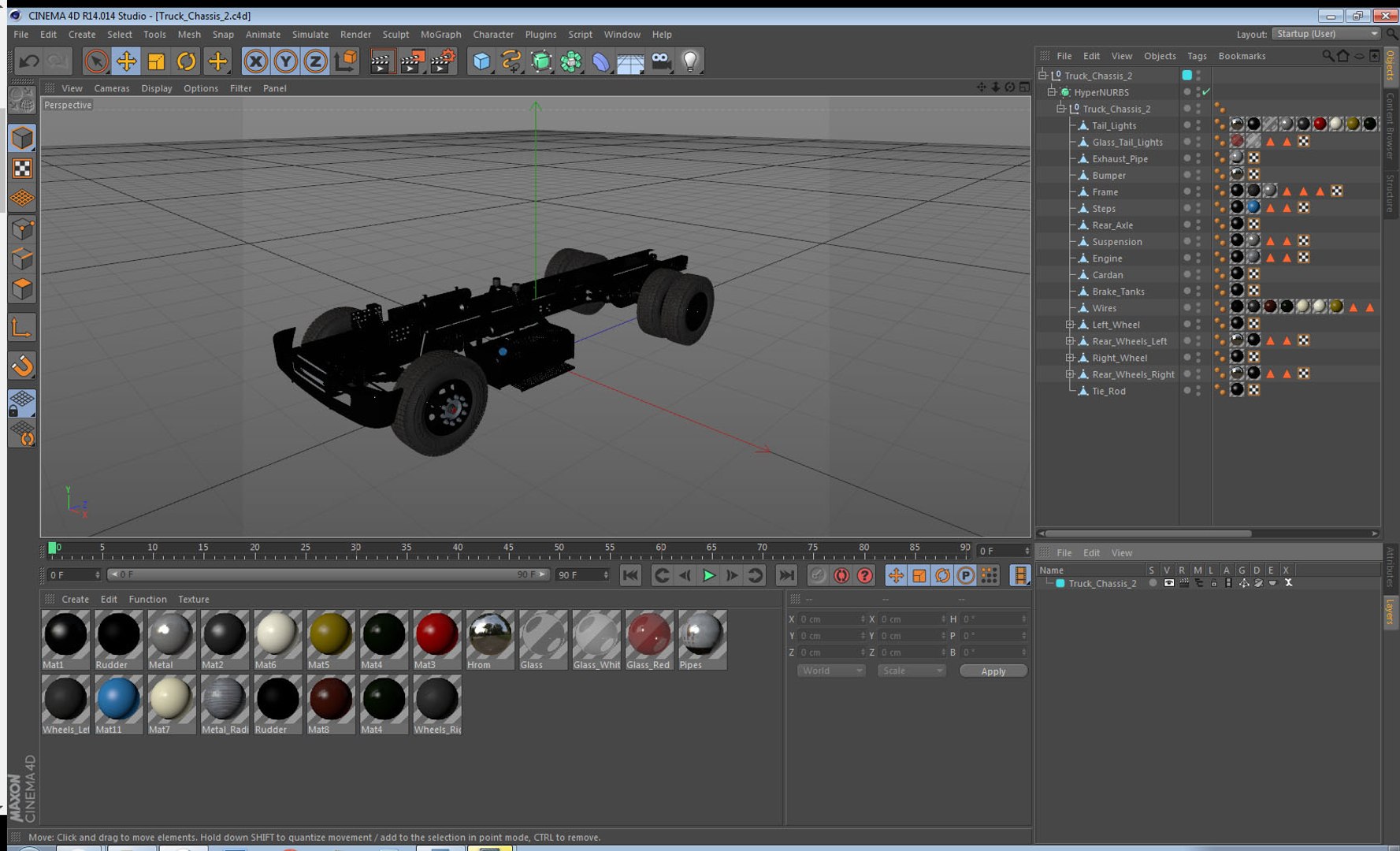
Task: Select the blue Mat11 material
Action: (x=118, y=705)
